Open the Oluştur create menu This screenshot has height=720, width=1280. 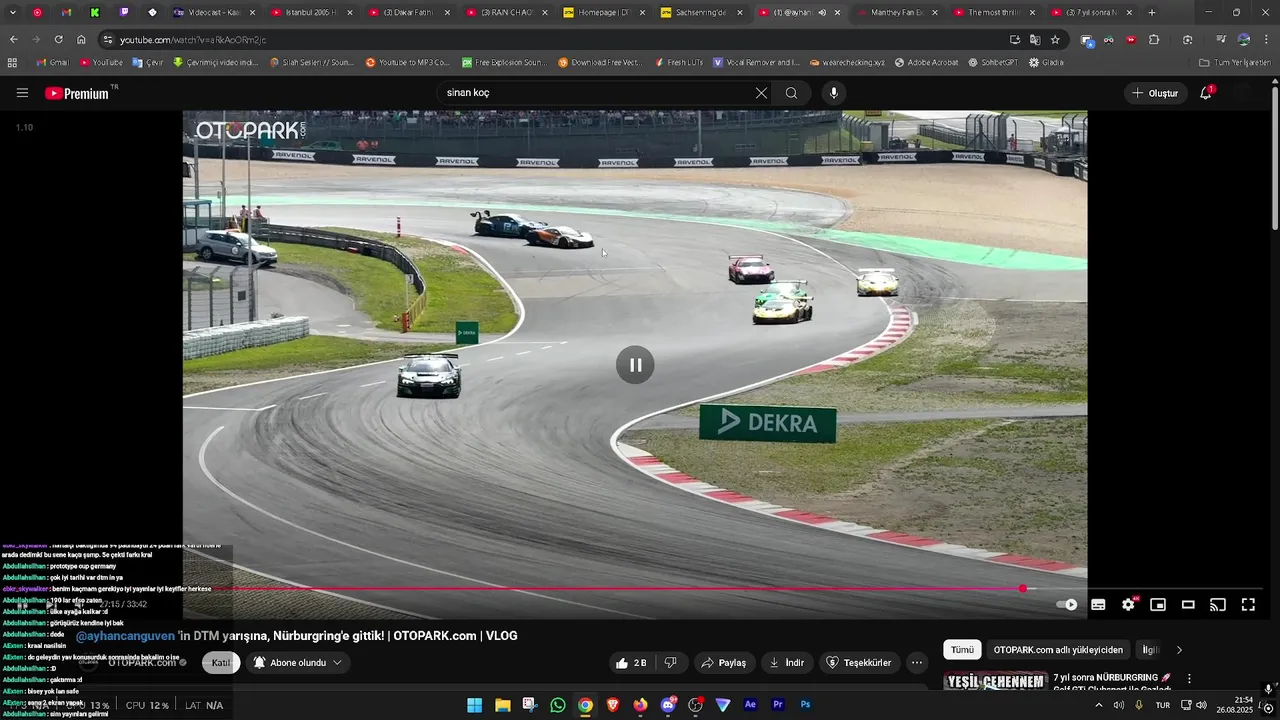[x=1155, y=93]
